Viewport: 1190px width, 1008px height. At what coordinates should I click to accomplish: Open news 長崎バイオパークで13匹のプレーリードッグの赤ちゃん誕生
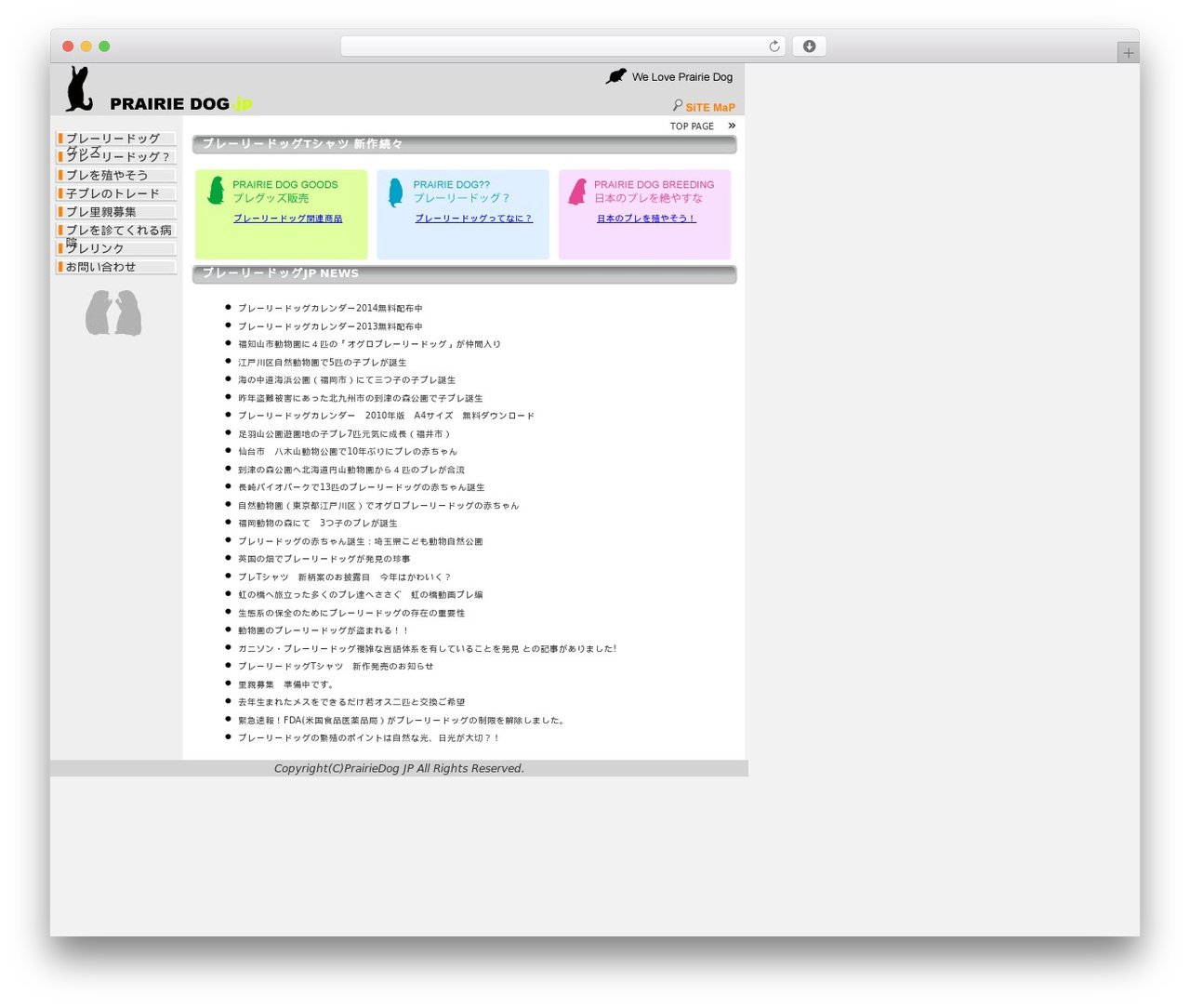pos(361,487)
